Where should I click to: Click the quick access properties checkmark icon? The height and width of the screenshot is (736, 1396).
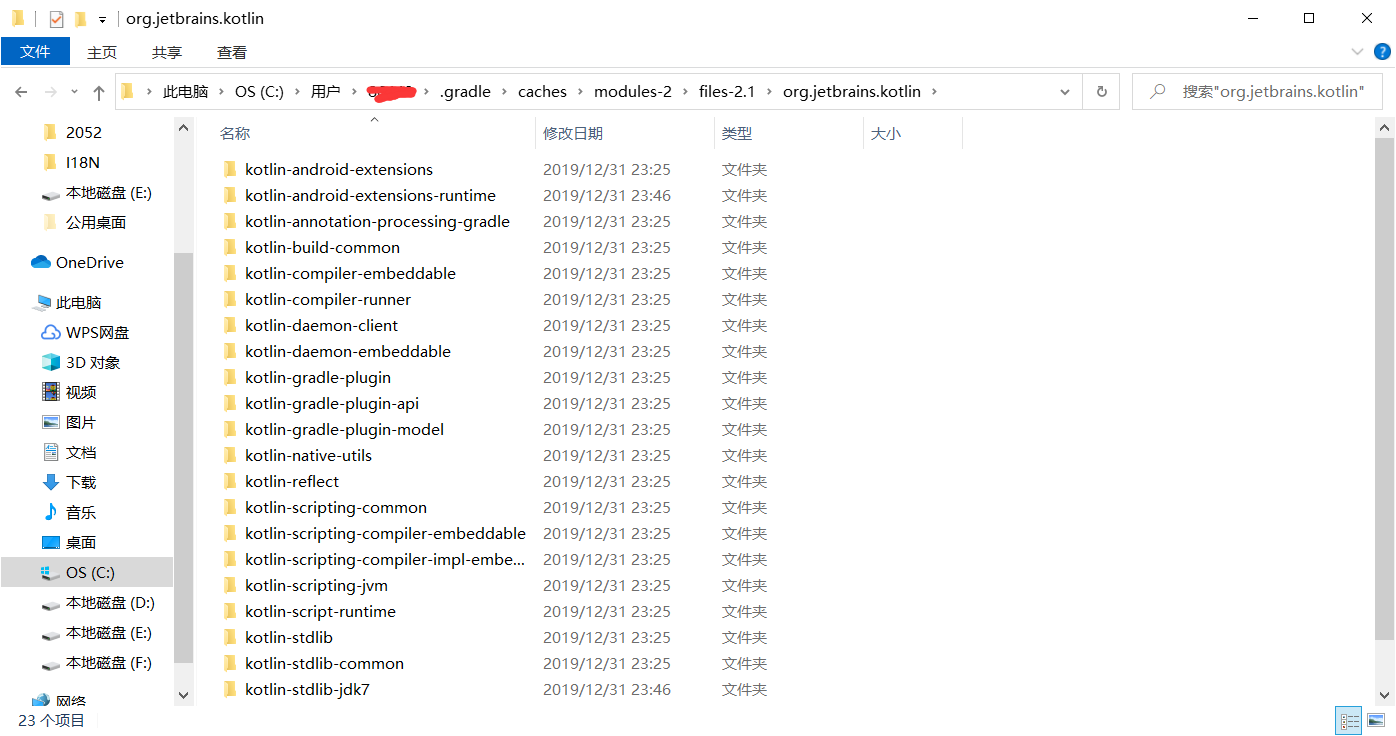pos(56,18)
